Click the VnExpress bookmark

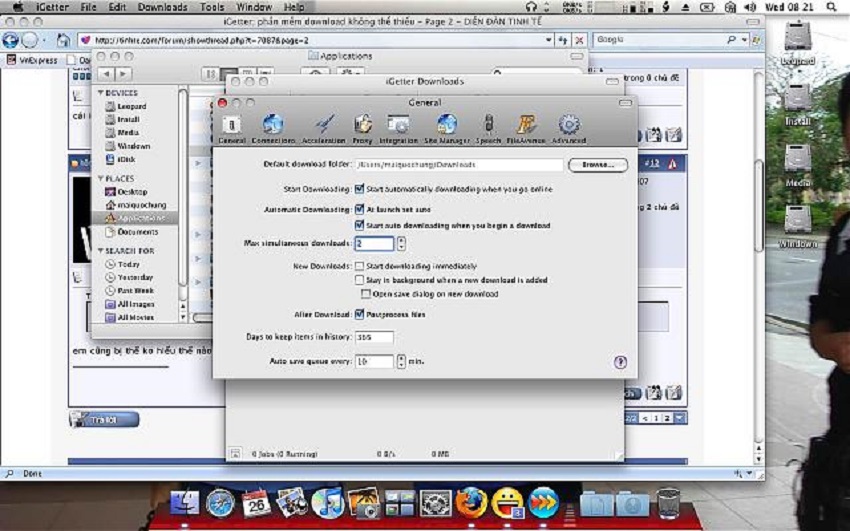[x=32, y=60]
